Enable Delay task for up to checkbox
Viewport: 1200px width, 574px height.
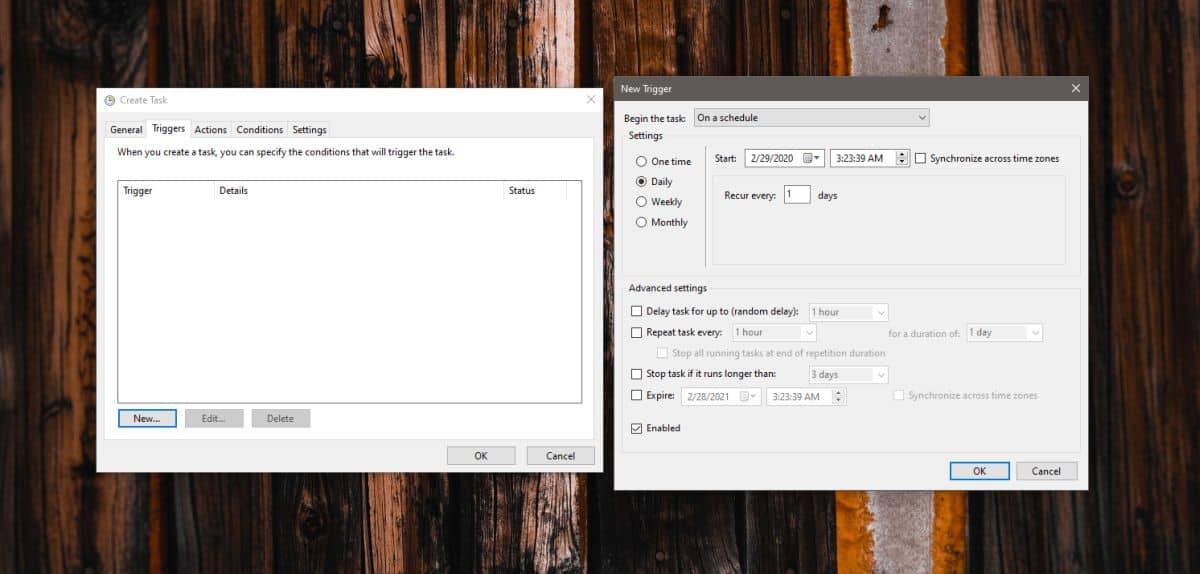coord(637,312)
